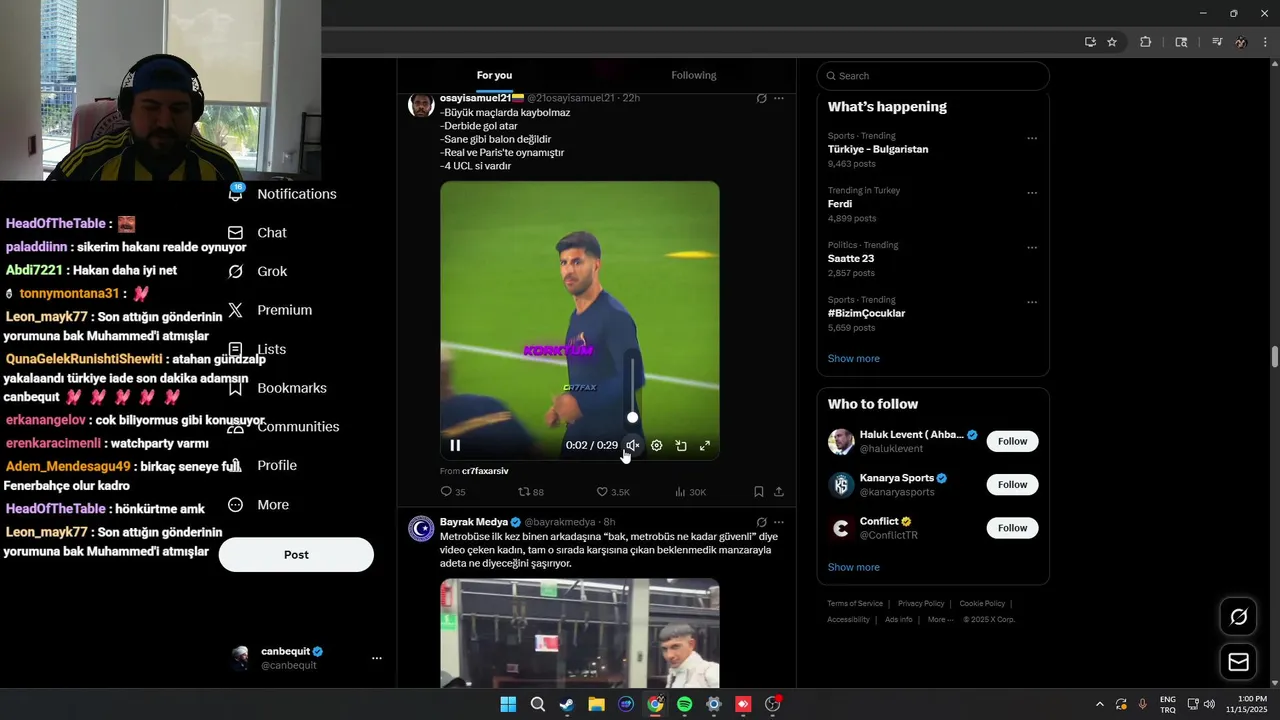
Task: Focus the Search input field
Action: coord(933,76)
